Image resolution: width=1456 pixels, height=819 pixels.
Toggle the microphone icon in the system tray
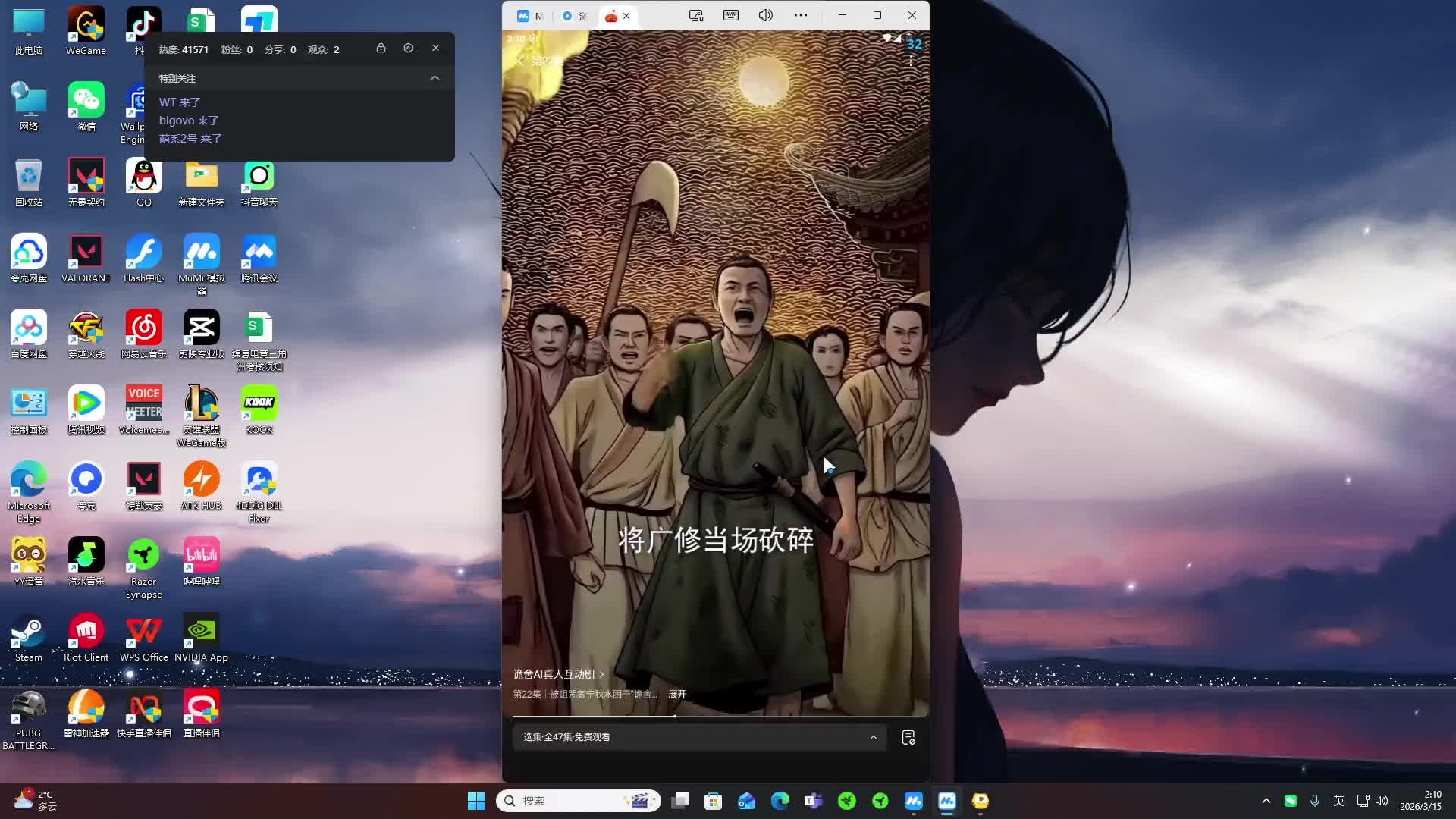[1314, 801]
